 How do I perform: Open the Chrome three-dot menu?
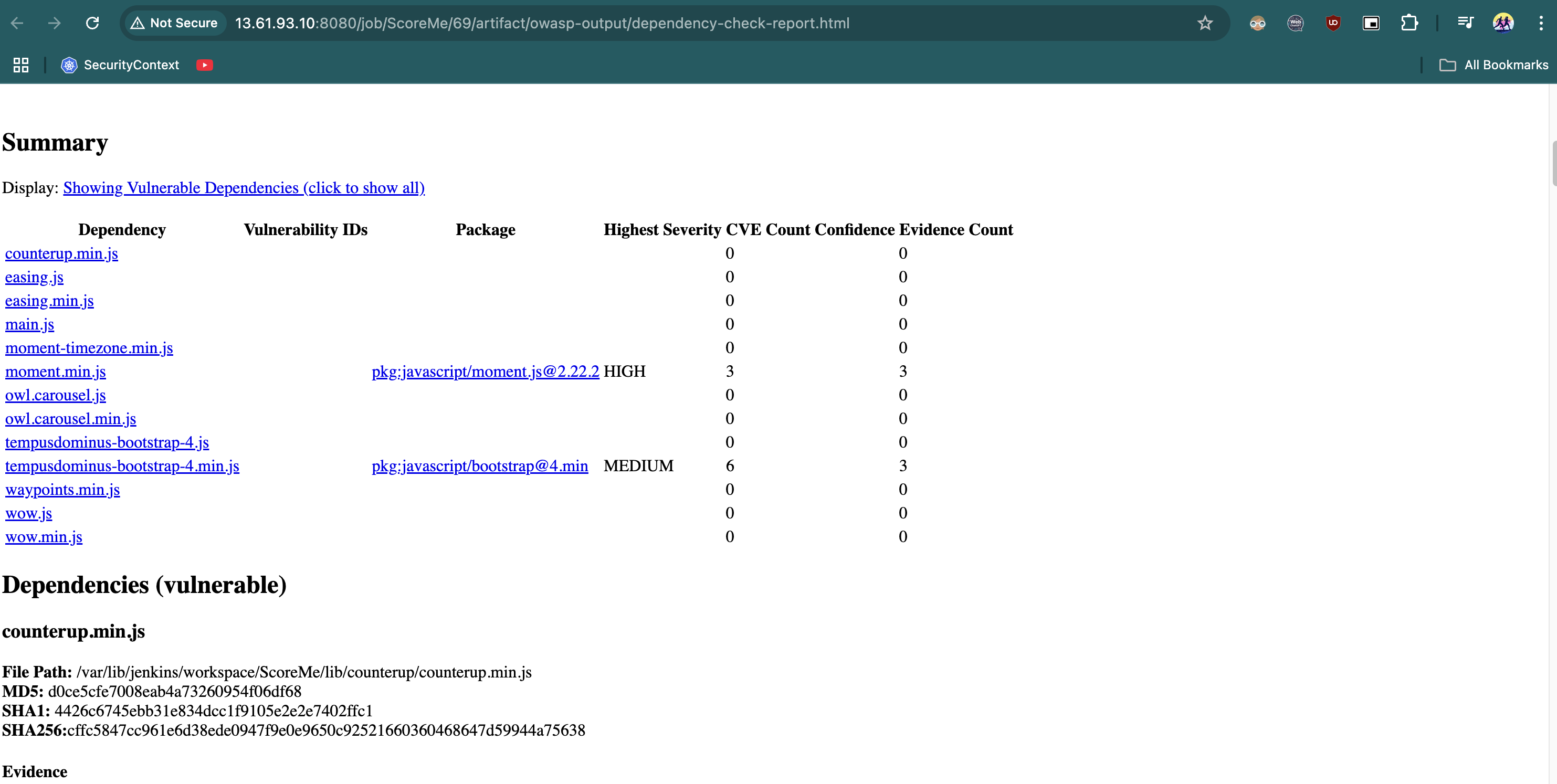(x=1541, y=23)
